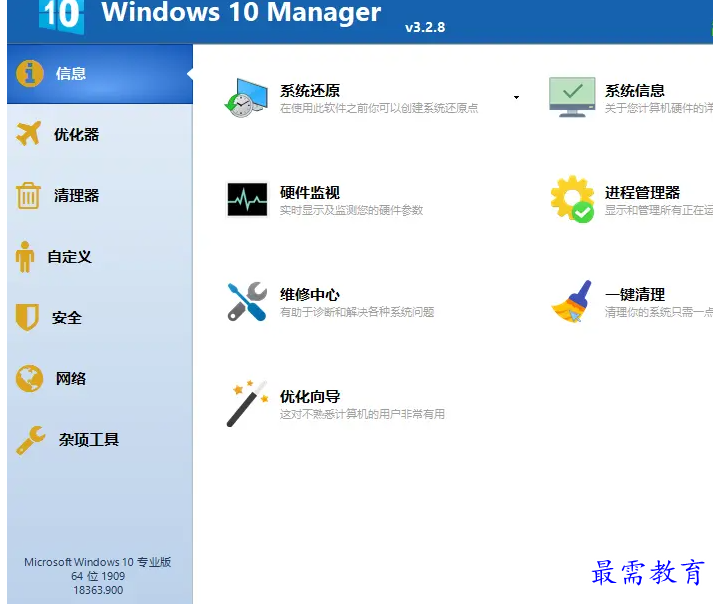
Task: Click the v3.2.8 version label
Action: pyautogui.click(x=425, y=27)
